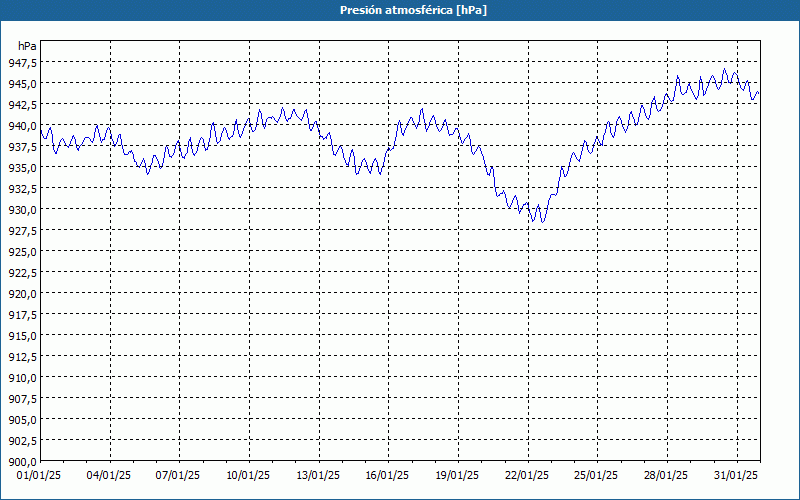Image resolution: width=800 pixels, height=500 pixels.
Task: Click the 900,0 y-axis label
Action: 23,462
